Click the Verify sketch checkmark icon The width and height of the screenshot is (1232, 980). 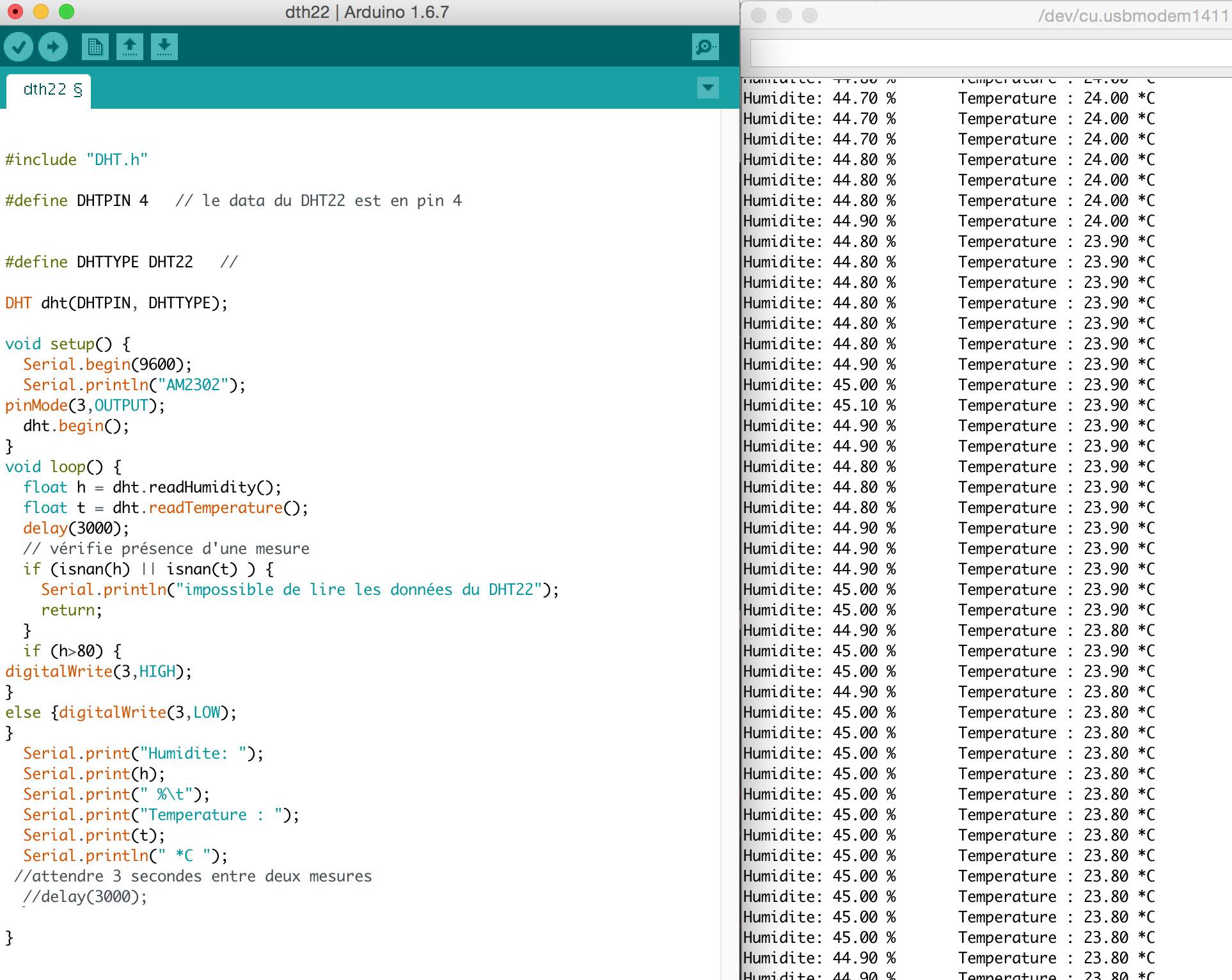[x=19, y=47]
